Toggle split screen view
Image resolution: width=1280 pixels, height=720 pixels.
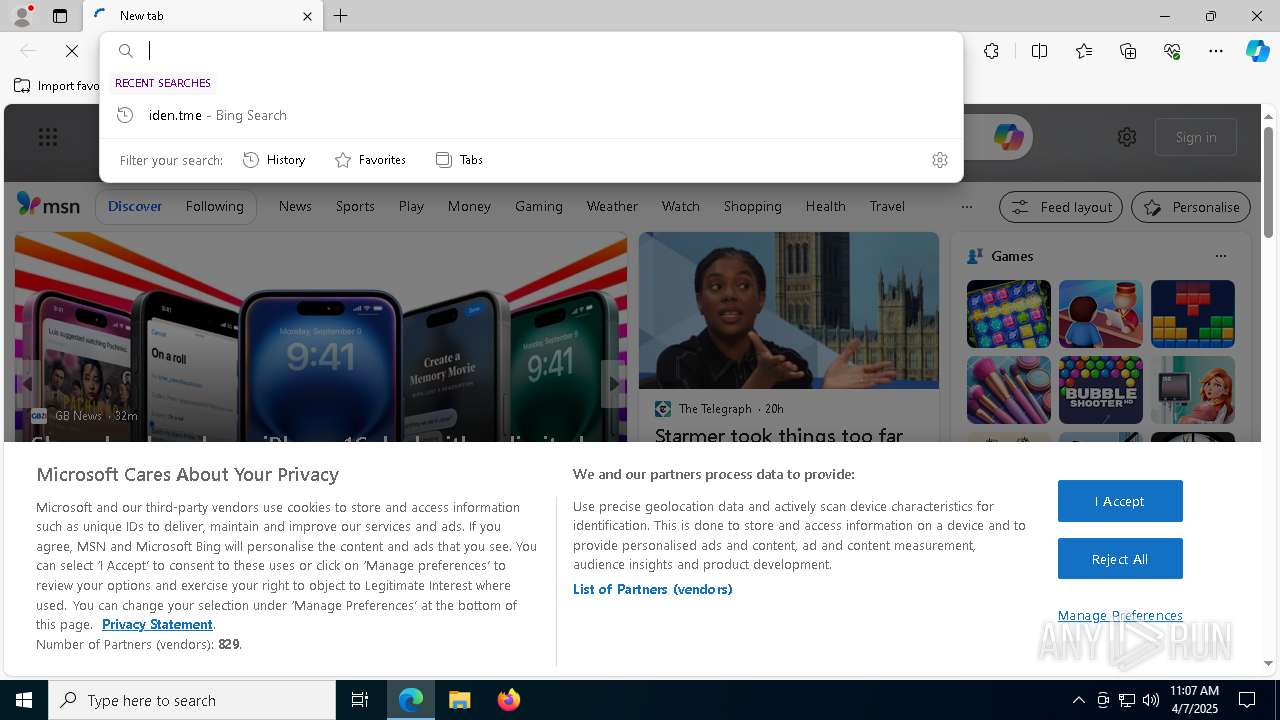click(1039, 51)
